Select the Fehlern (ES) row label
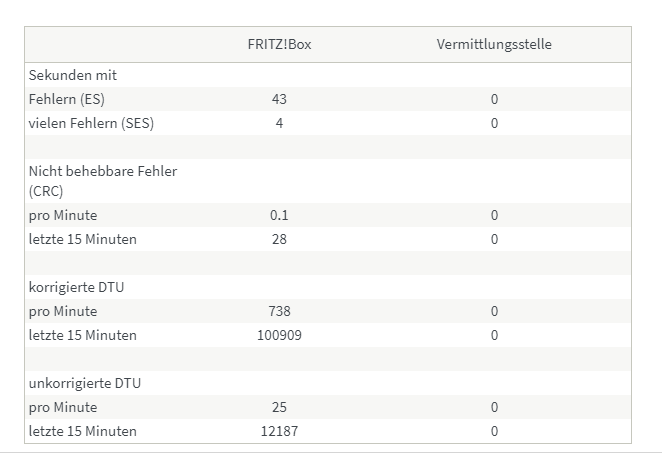This screenshot has height=456, width=662. click(x=67, y=99)
